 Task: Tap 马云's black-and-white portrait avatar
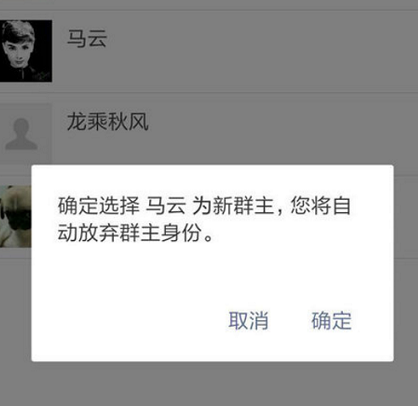click(x=26, y=51)
